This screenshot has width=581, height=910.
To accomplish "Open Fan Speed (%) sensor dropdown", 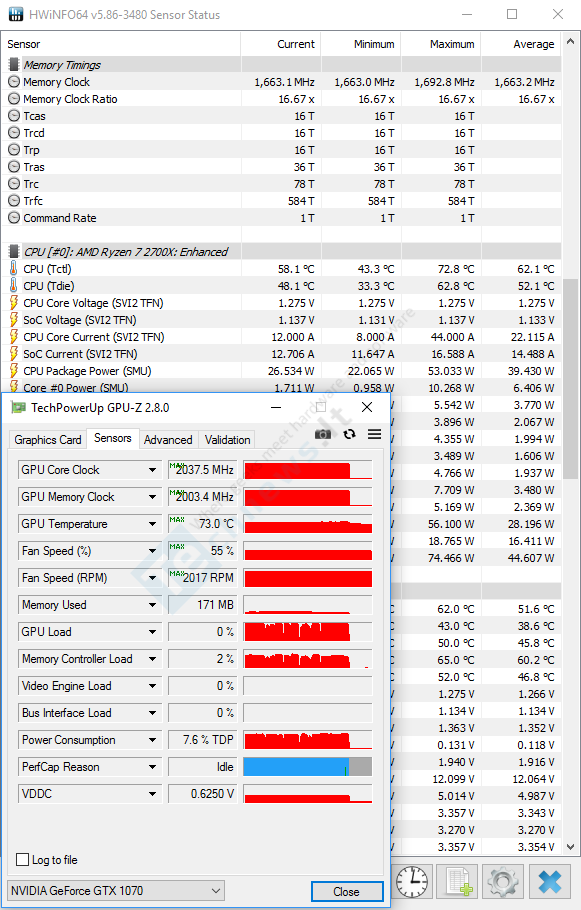I will tap(152, 551).
